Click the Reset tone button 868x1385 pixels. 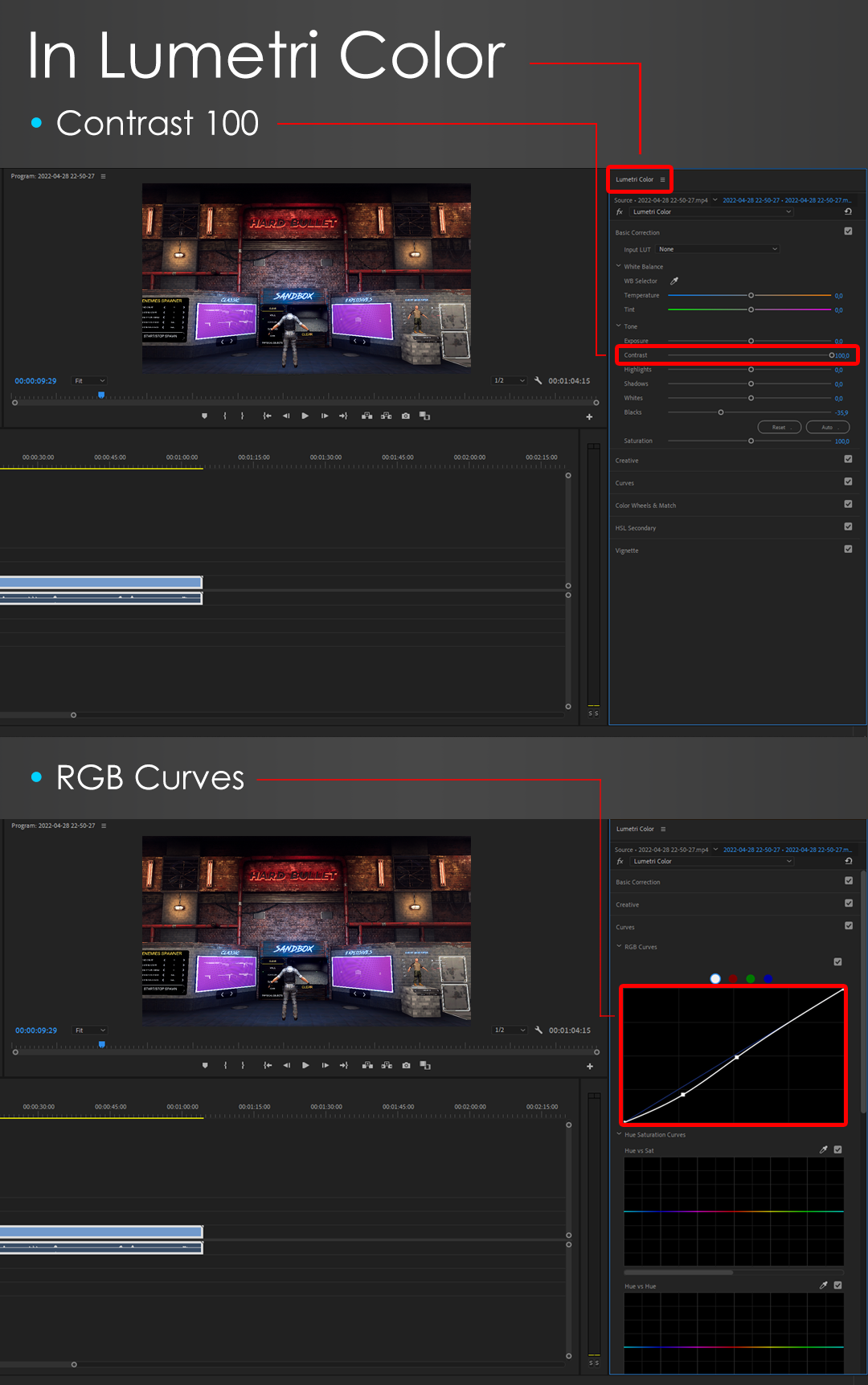click(x=780, y=427)
